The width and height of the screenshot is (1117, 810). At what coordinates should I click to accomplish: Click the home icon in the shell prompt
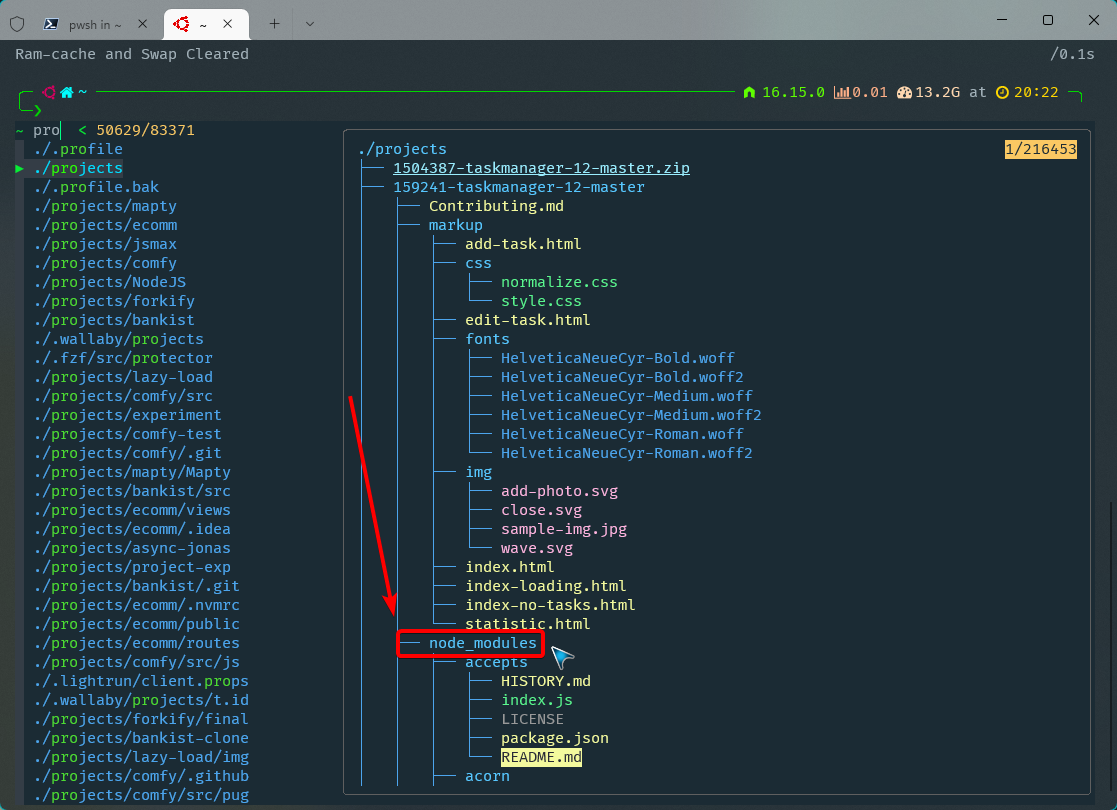click(x=66, y=91)
